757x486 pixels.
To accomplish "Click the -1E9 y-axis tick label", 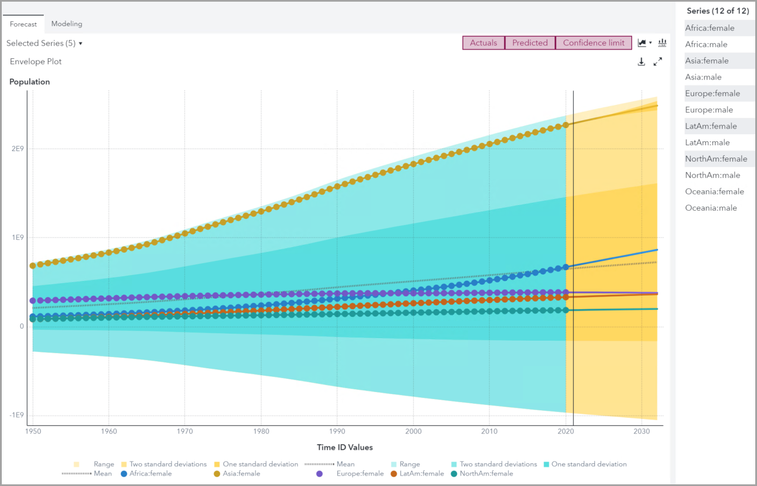I will click(x=16, y=415).
